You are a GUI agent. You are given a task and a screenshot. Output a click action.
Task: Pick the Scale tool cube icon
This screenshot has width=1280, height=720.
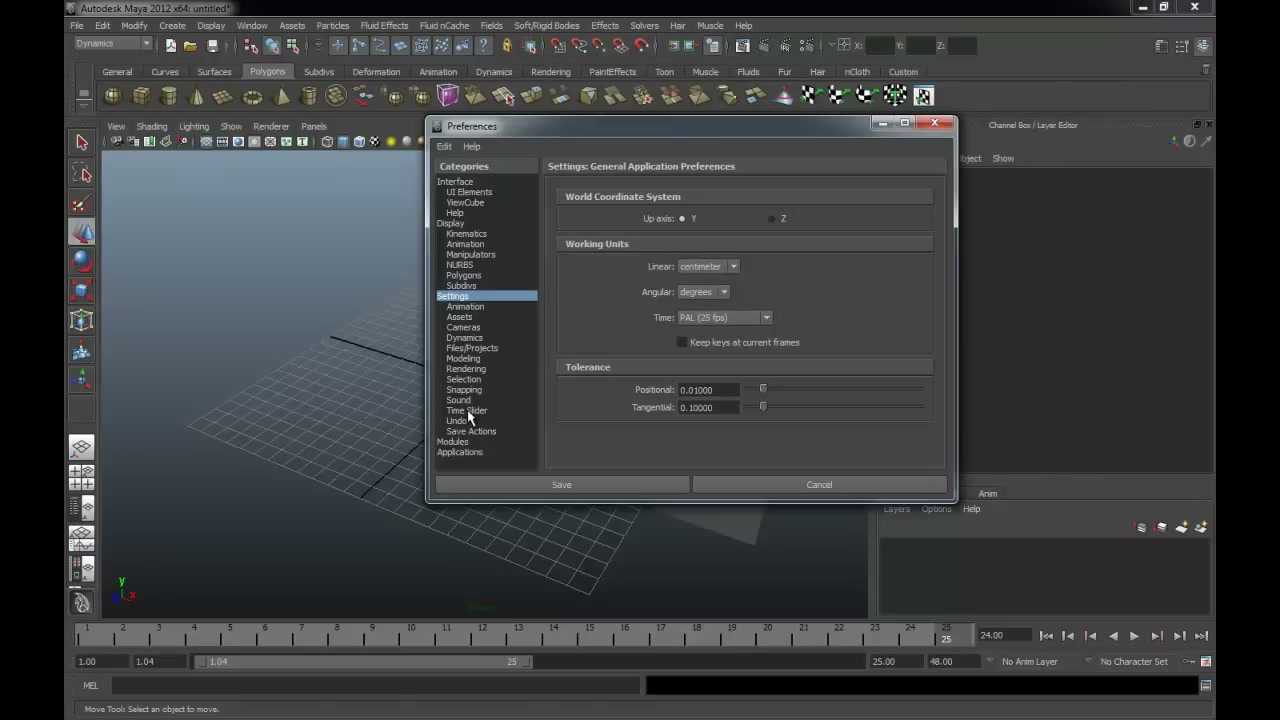pos(82,291)
